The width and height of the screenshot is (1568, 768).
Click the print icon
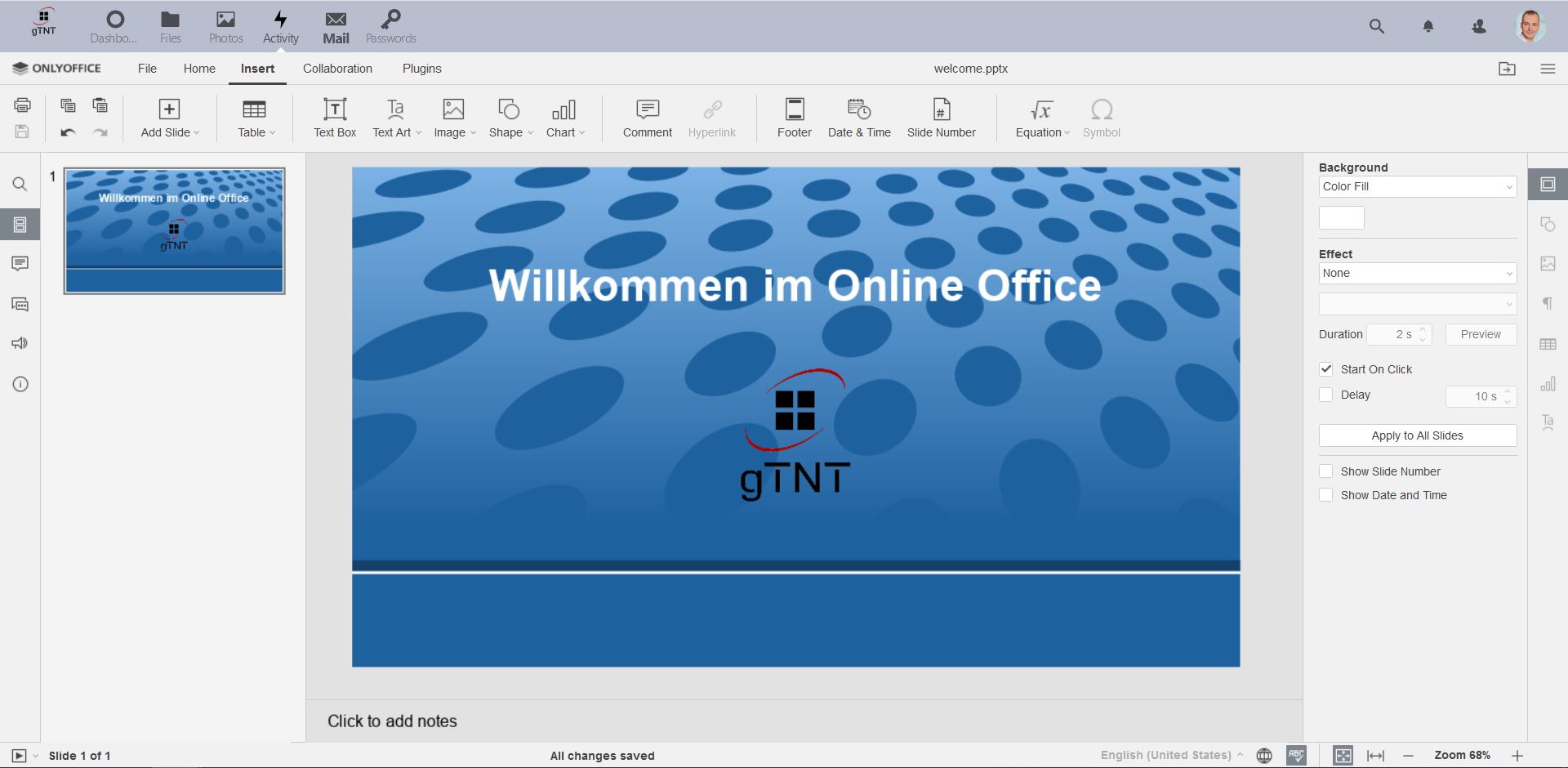(x=22, y=105)
